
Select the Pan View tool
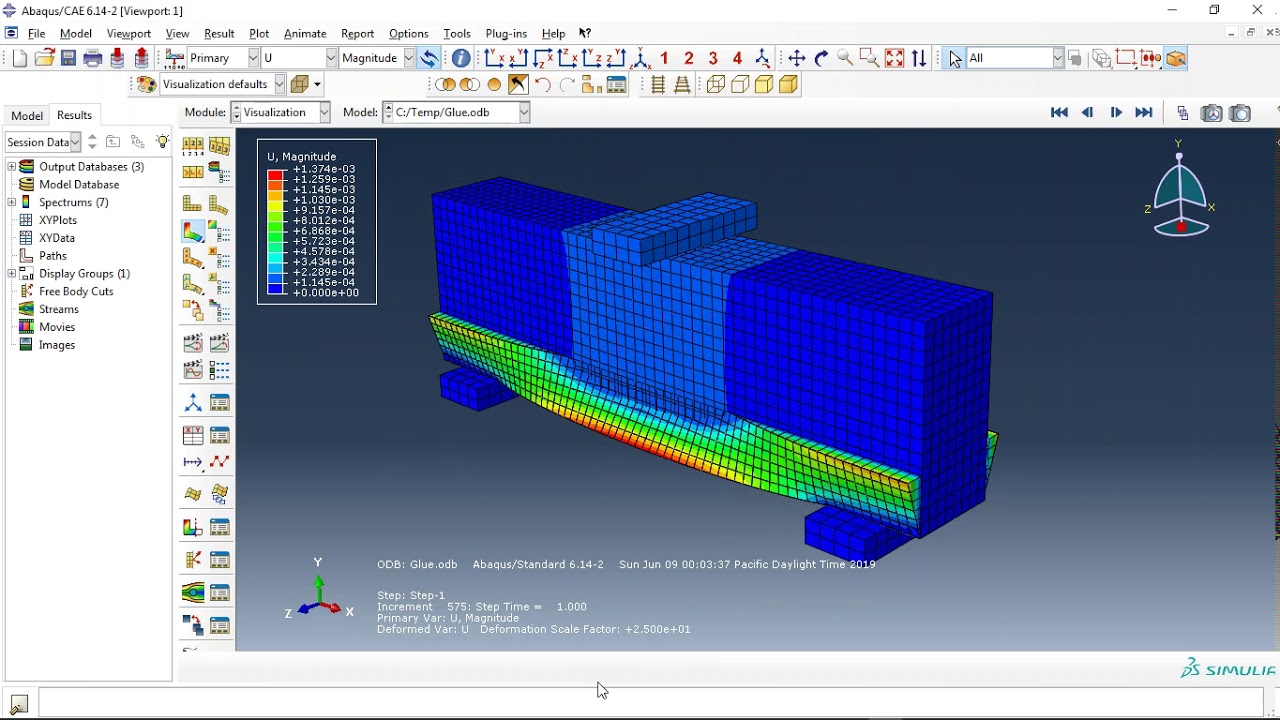click(797, 58)
